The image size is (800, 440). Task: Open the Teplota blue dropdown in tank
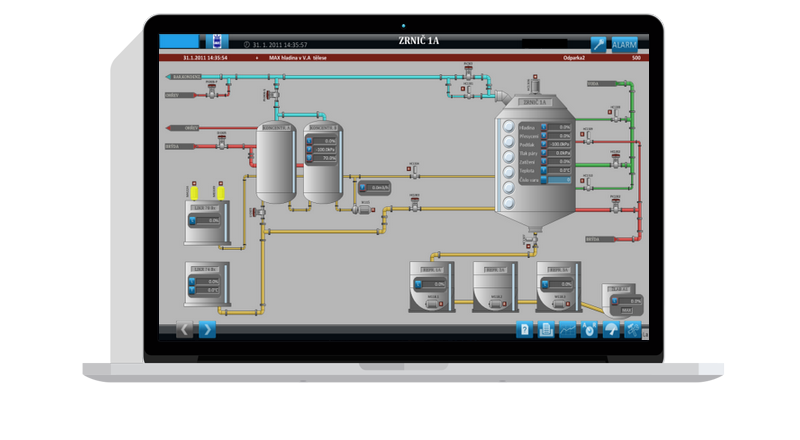(545, 171)
